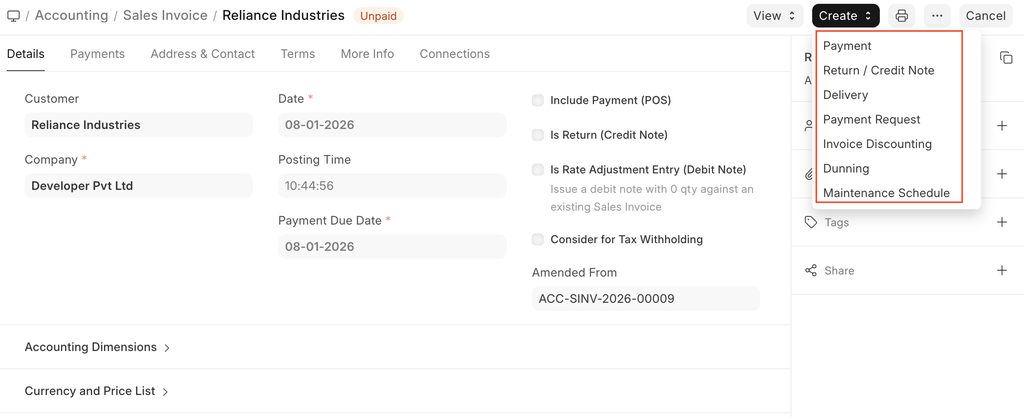Enable Include Payment (POS) checkbox
Screen dimensions: 1024x417
[x=538, y=100]
